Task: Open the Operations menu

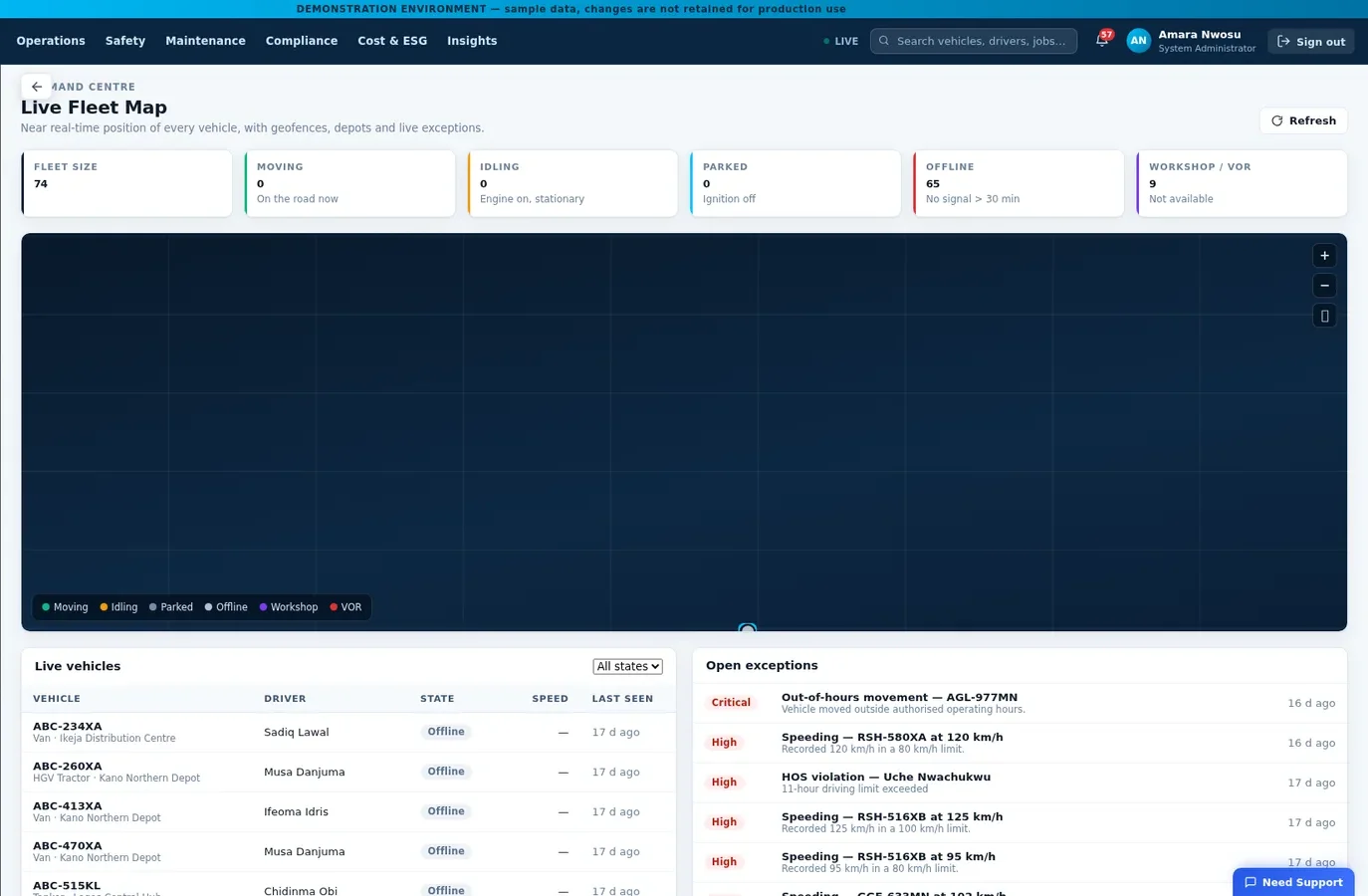Action: [51, 41]
